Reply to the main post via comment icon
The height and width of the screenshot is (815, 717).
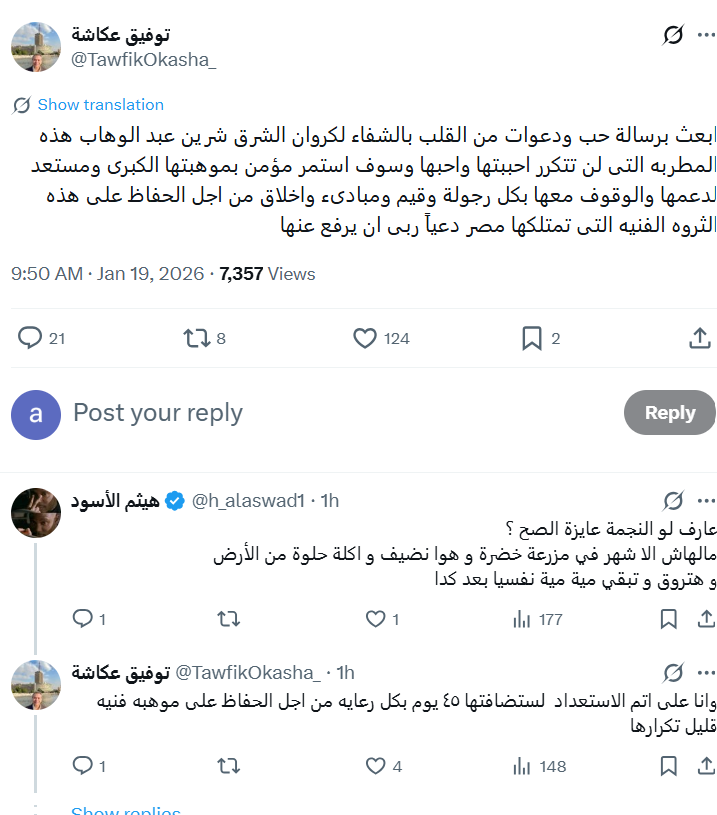(31, 339)
